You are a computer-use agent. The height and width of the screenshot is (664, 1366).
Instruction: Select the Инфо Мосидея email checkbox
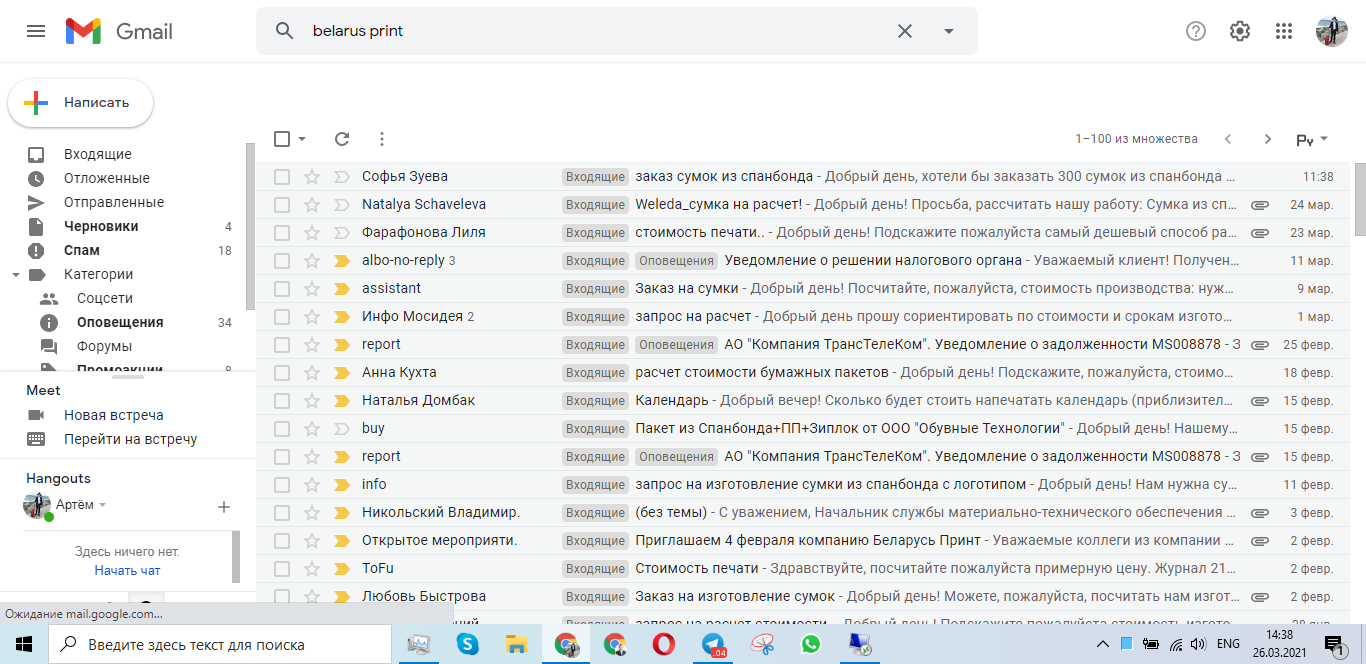pyautogui.click(x=282, y=317)
